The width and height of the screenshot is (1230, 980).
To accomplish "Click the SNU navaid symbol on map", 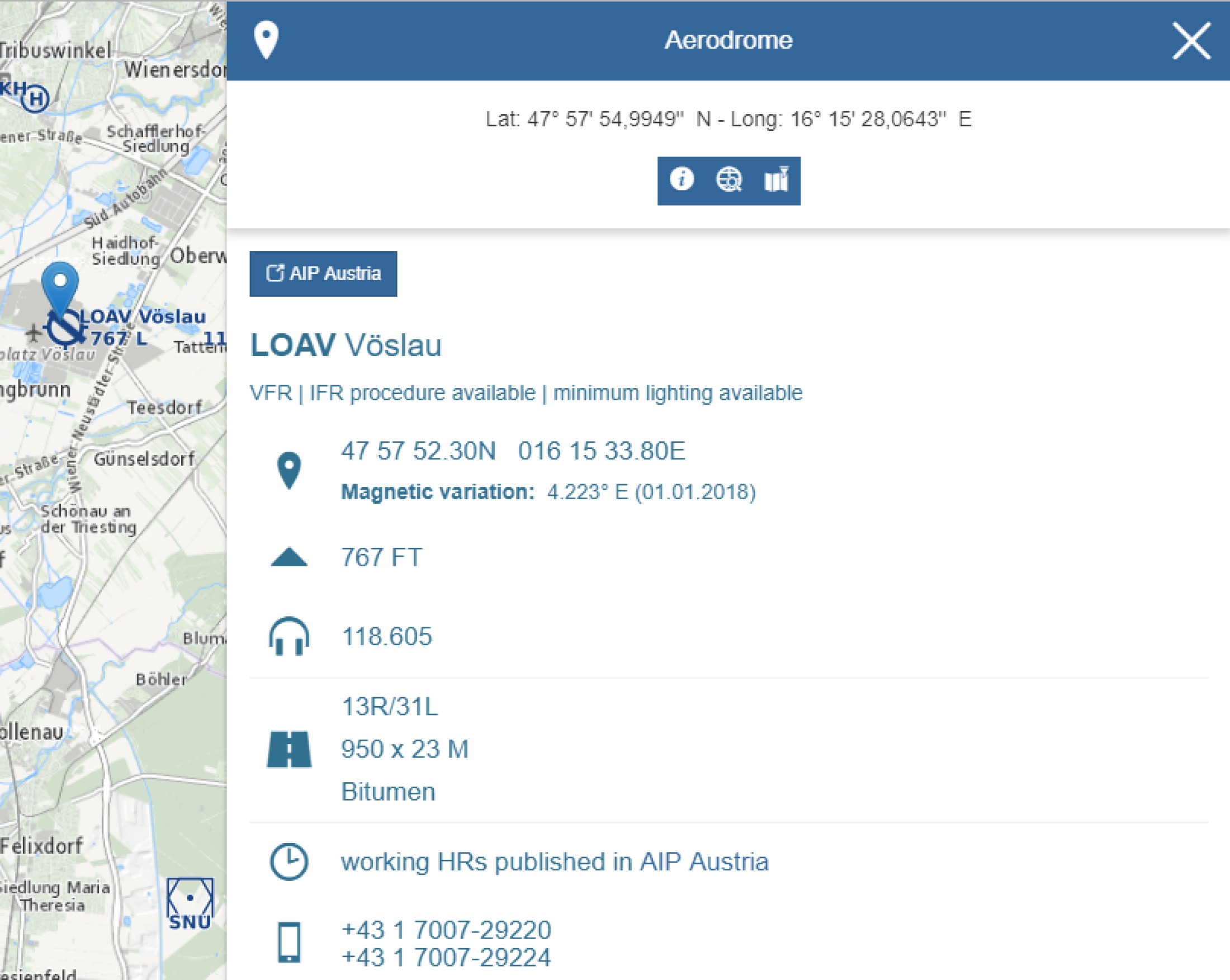I will [190, 903].
